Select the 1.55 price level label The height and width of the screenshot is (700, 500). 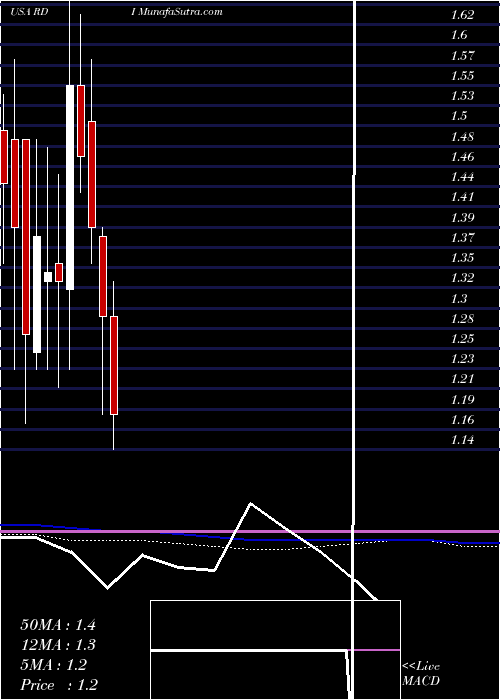tap(462, 76)
